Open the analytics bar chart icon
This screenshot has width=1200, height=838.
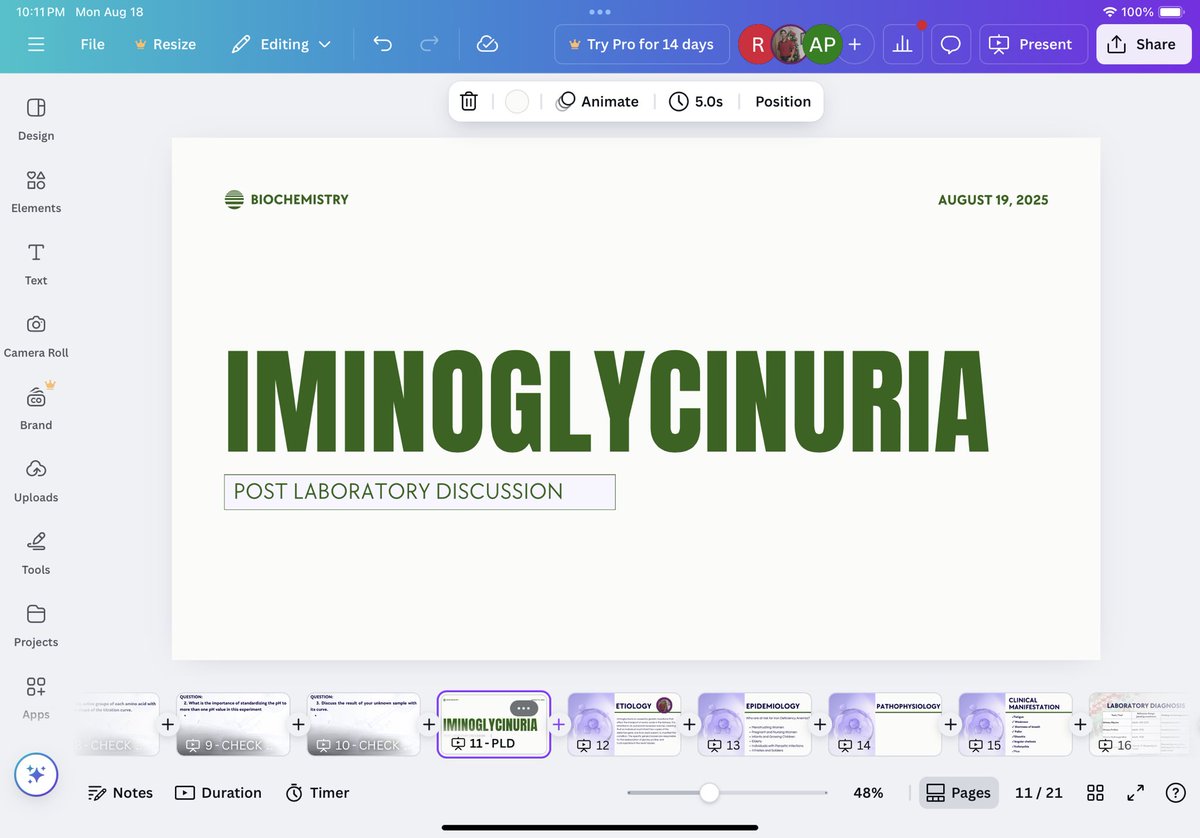903,44
